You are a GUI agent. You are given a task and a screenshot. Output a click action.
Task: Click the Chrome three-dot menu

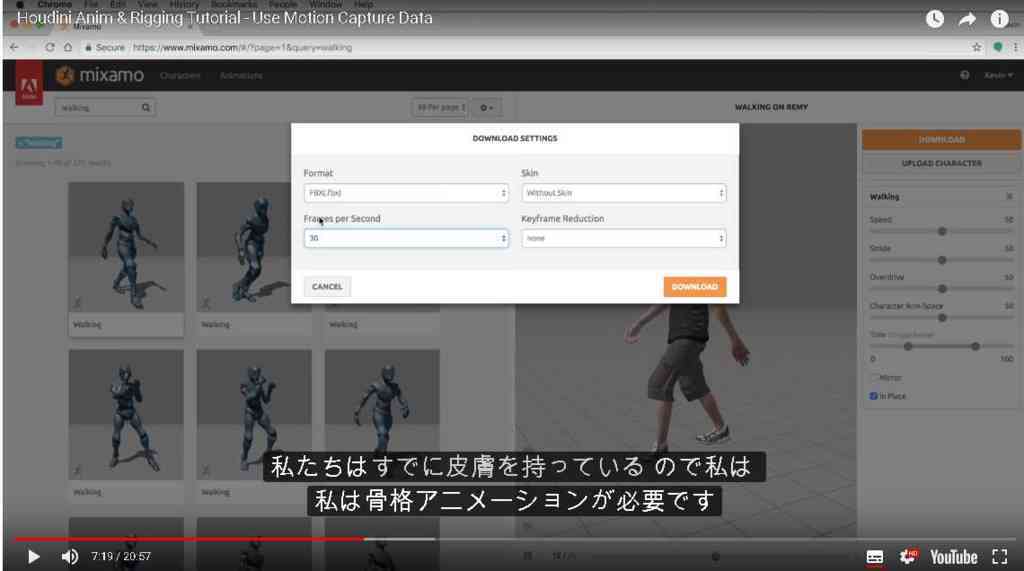click(x=1016, y=47)
